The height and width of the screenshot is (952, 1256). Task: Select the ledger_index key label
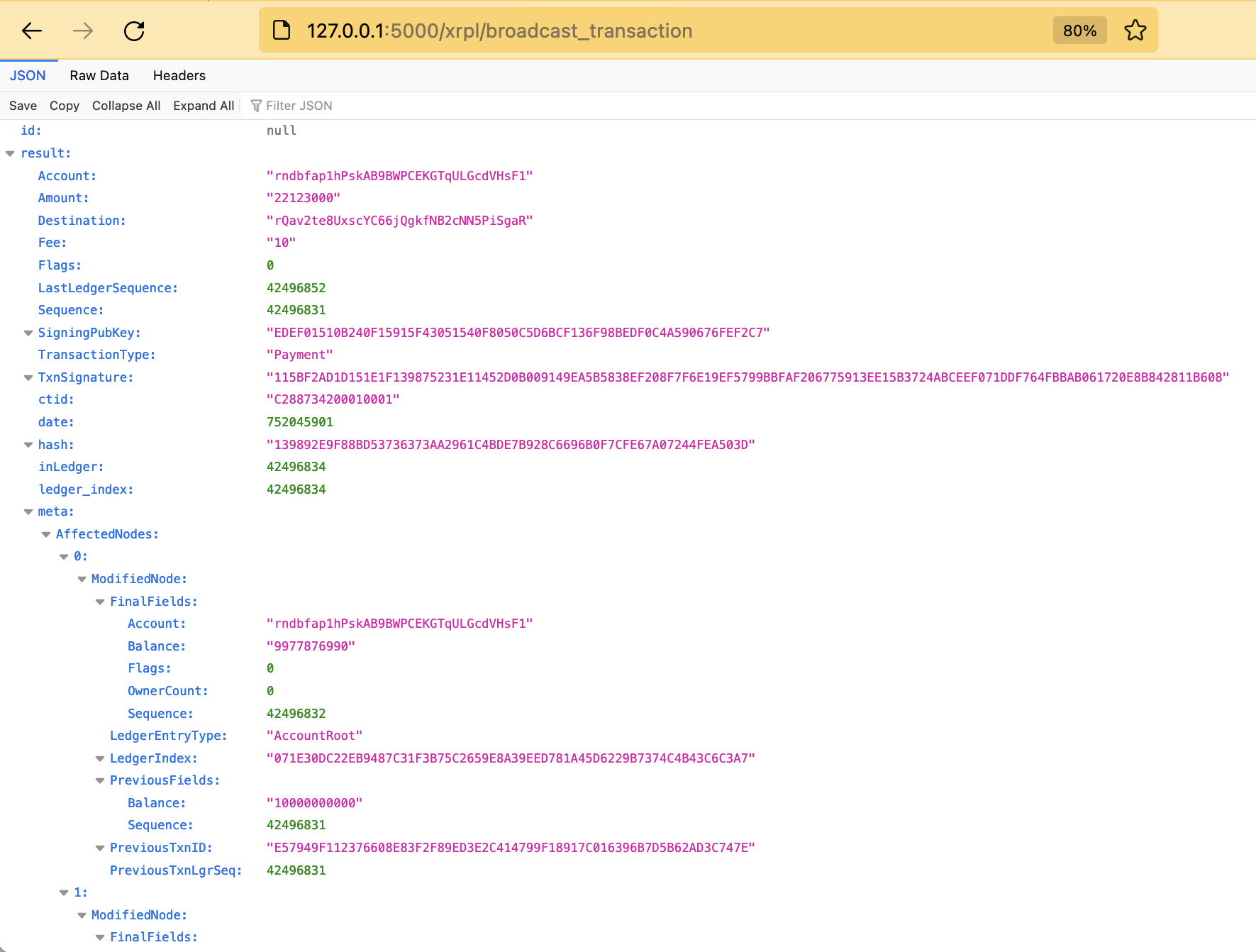pos(86,489)
